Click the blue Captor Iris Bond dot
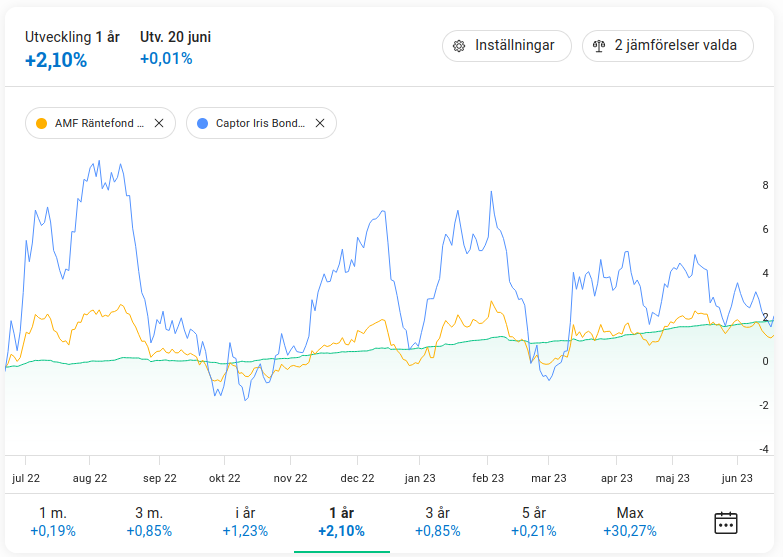Viewport: 783px width, 557px height. point(202,123)
